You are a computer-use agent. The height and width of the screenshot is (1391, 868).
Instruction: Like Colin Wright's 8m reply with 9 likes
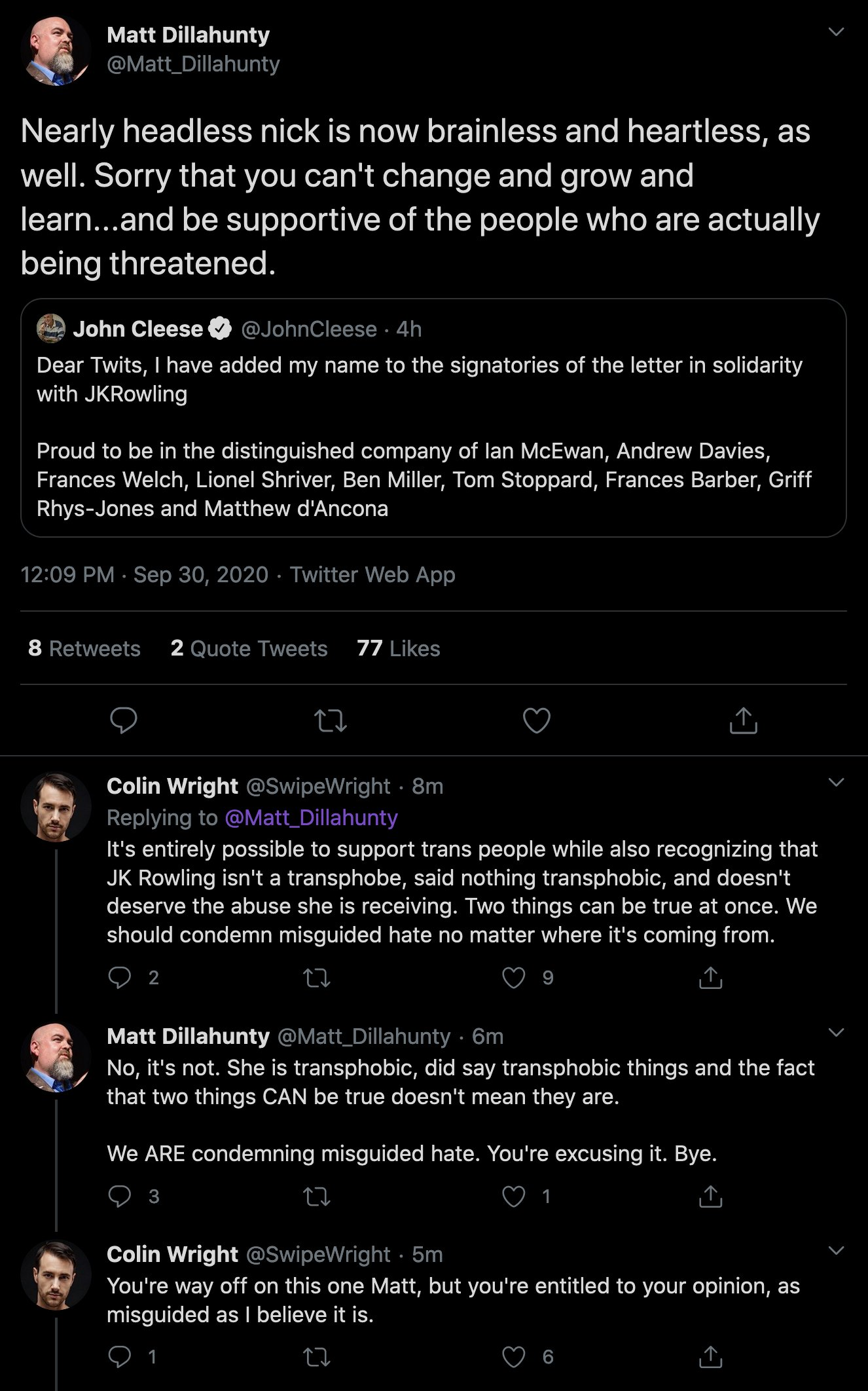[x=513, y=978]
